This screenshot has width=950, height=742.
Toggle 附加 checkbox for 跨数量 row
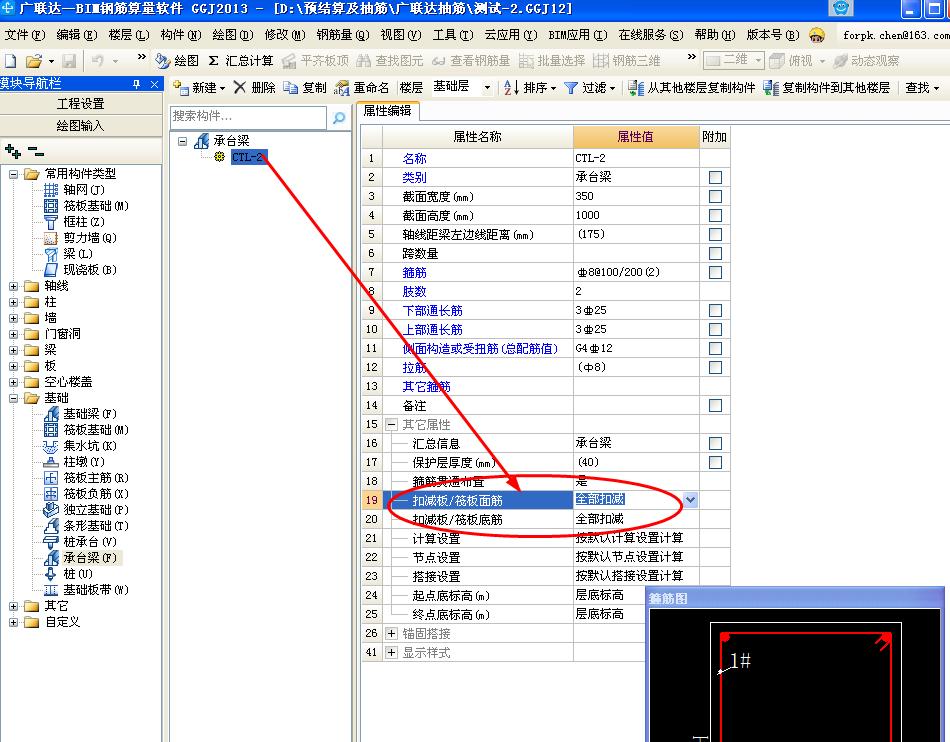coord(715,253)
